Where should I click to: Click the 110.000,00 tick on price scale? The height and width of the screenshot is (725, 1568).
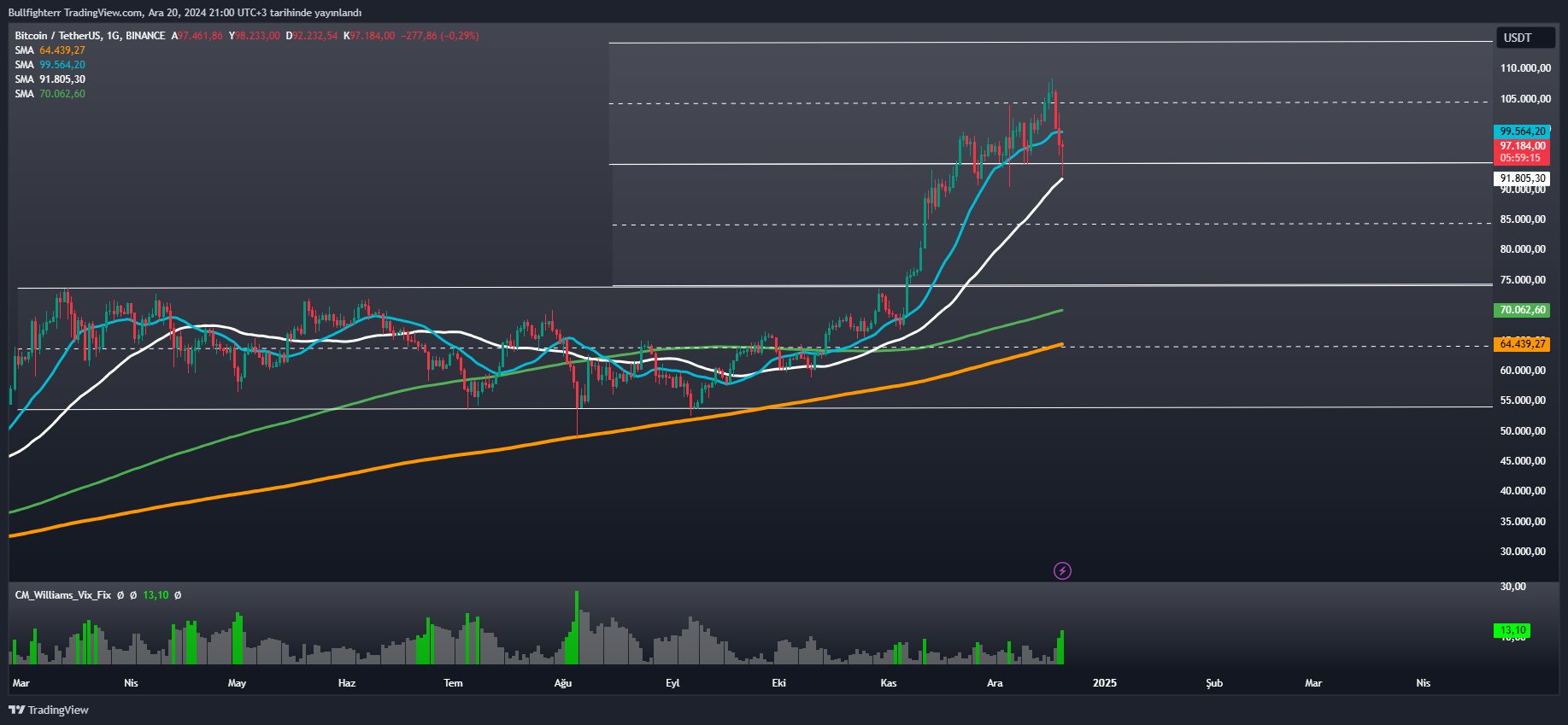(x=1525, y=68)
